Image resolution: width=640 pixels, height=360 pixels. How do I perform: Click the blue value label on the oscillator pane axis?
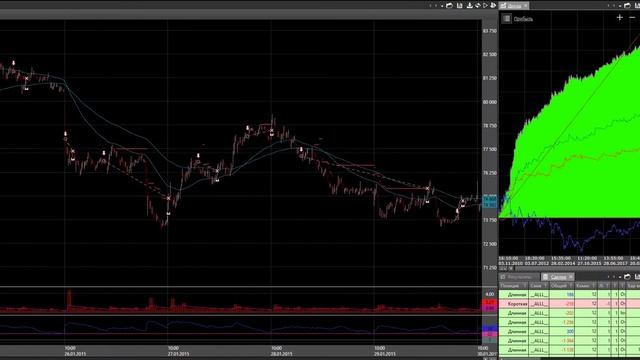pos(489,328)
